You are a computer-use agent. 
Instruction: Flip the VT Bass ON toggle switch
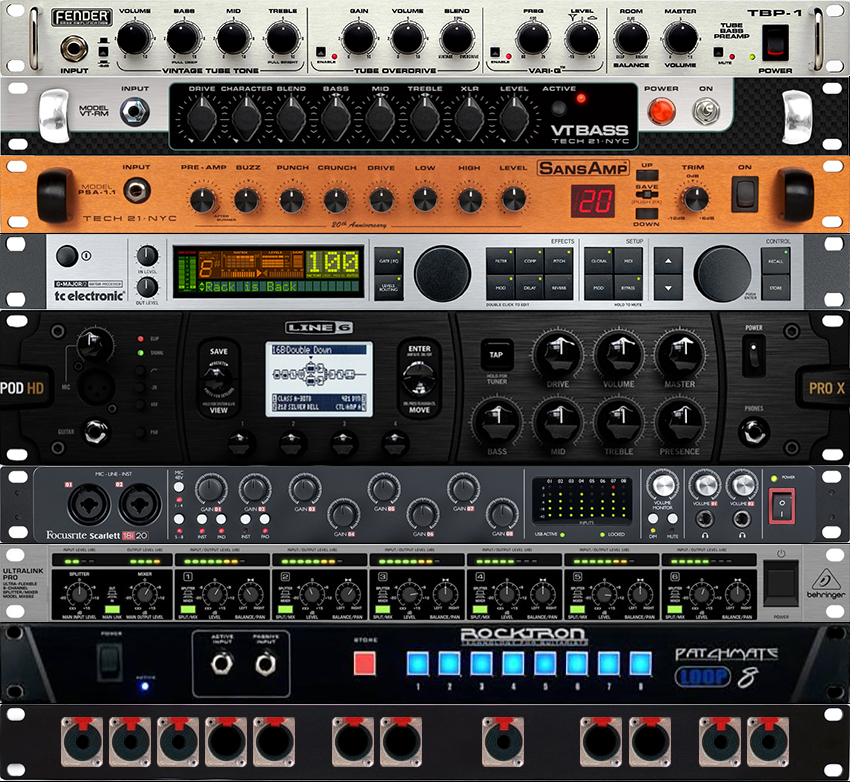(706, 111)
